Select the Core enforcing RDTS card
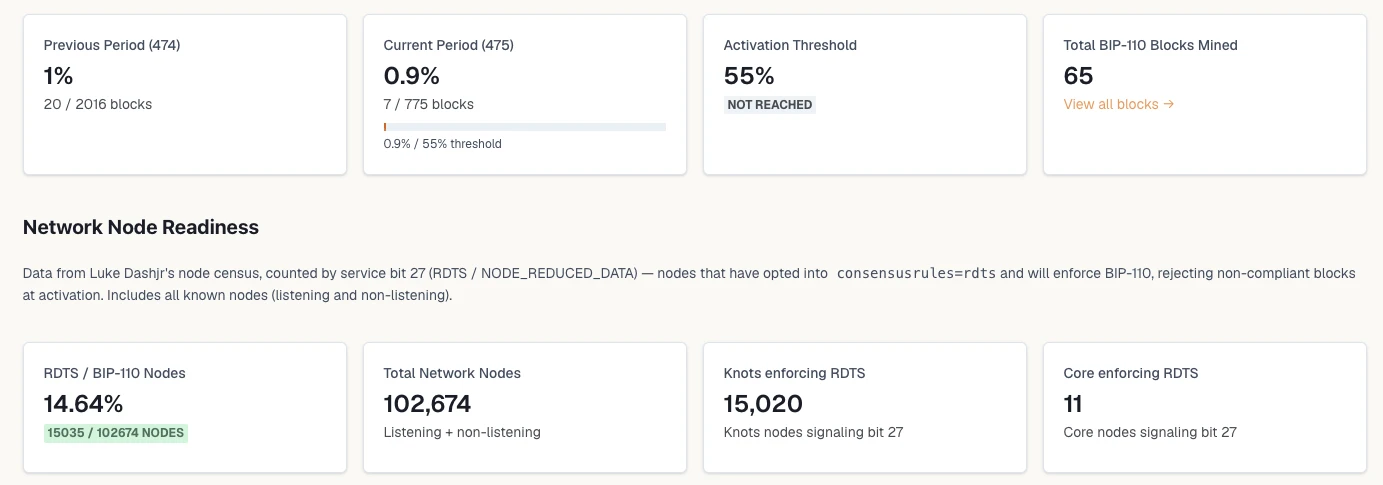This screenshot has height=485, width=1383. point(1205,408)
